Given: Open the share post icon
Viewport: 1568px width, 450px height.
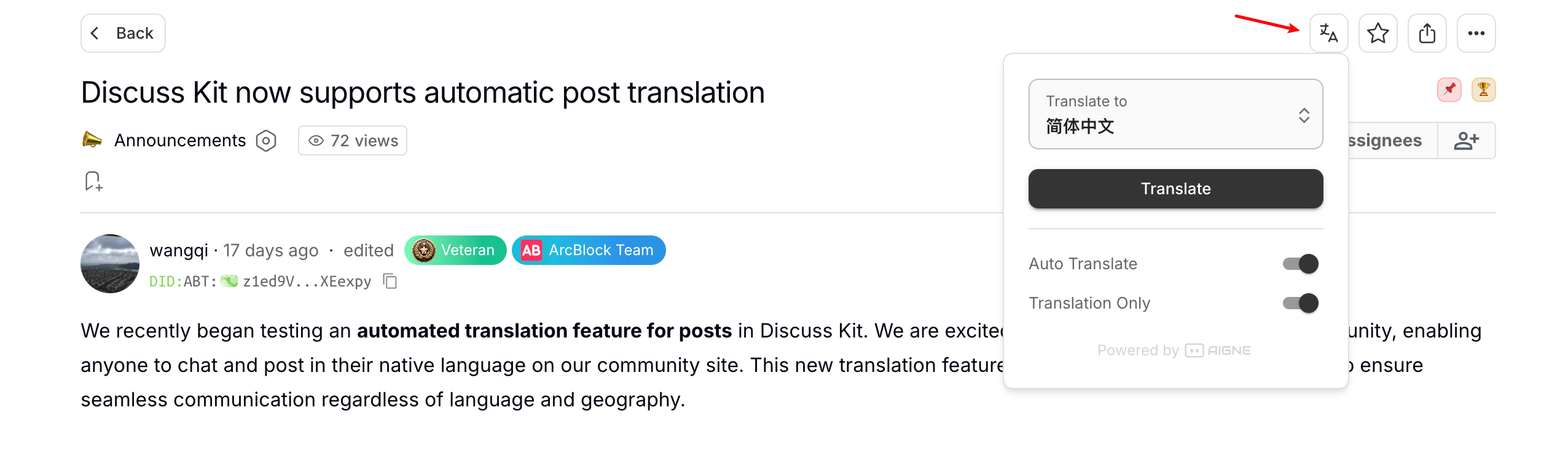Looking at the screenshot, I should (x=1427, y=33).
